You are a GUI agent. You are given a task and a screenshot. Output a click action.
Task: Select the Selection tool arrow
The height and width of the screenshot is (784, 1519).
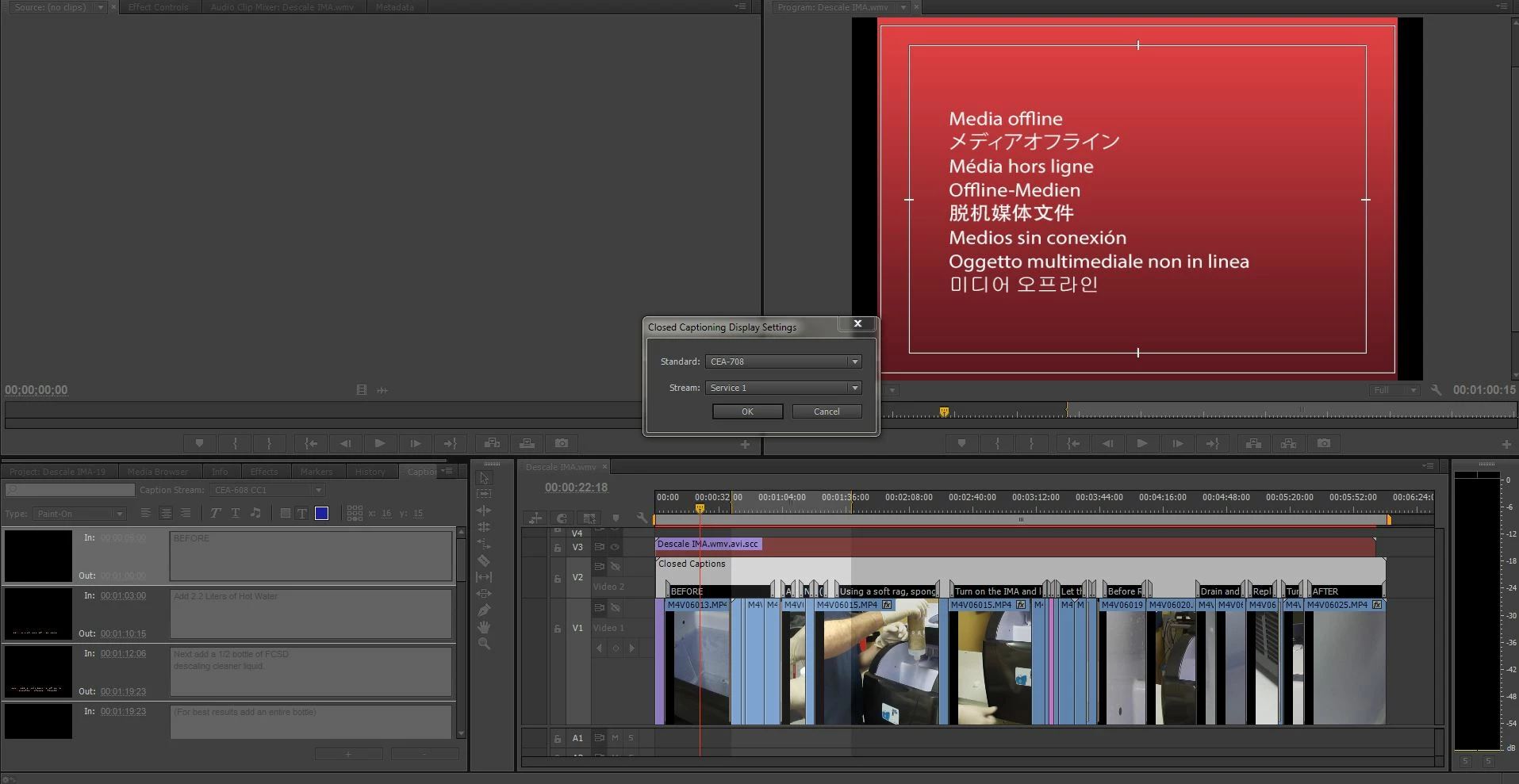coord(484,477)
